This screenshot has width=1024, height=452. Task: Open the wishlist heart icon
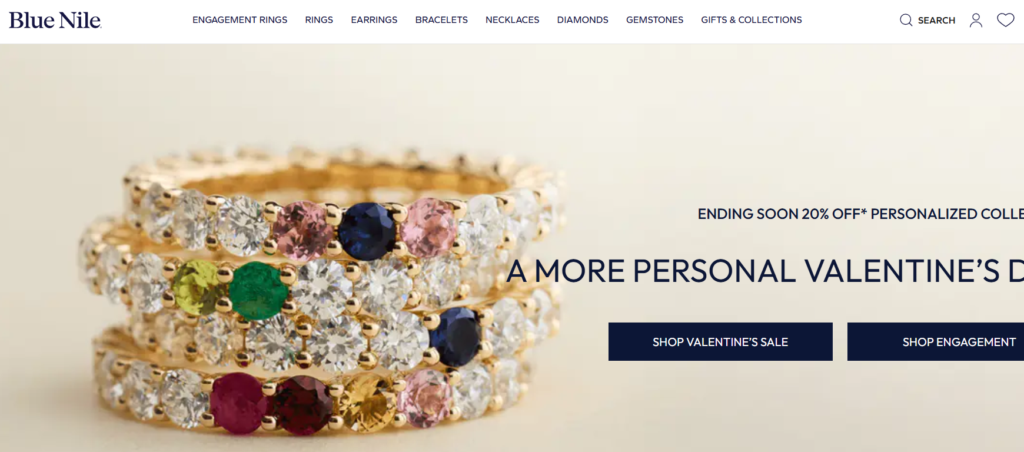click(x=1006, y=20)
